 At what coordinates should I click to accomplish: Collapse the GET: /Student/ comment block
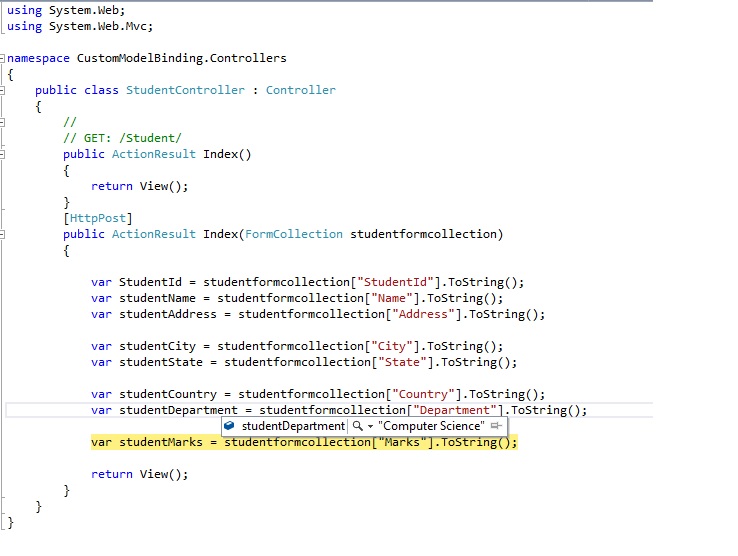(x=2, y=122)
